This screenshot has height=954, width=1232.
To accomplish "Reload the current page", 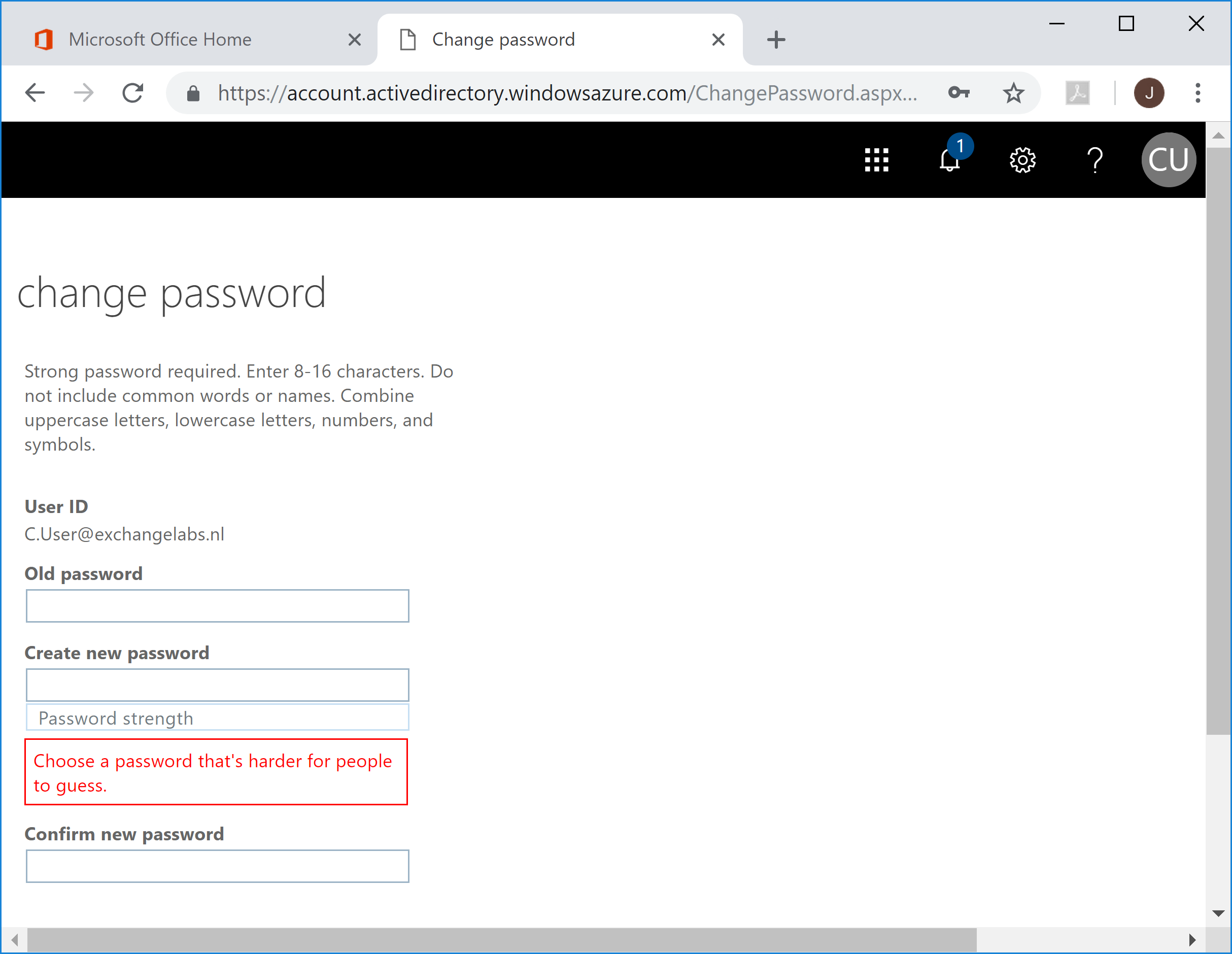I will pos(132,92).
